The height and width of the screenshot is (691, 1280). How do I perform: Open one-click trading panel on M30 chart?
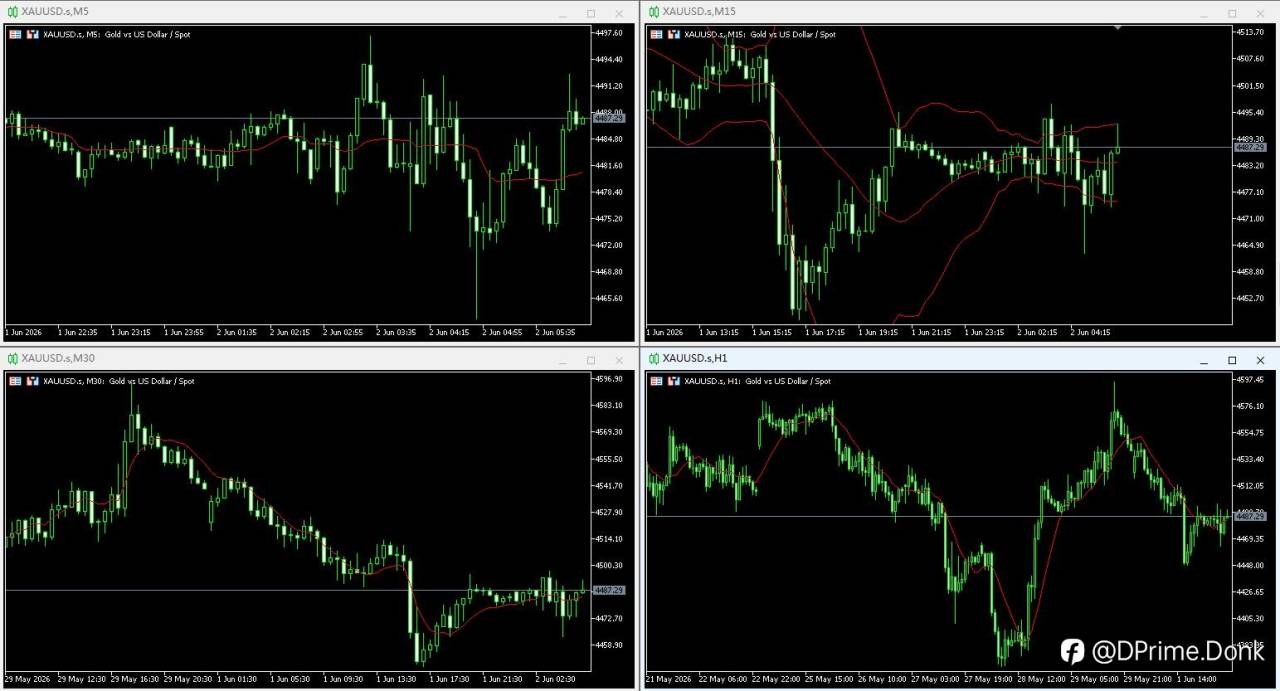15,381
